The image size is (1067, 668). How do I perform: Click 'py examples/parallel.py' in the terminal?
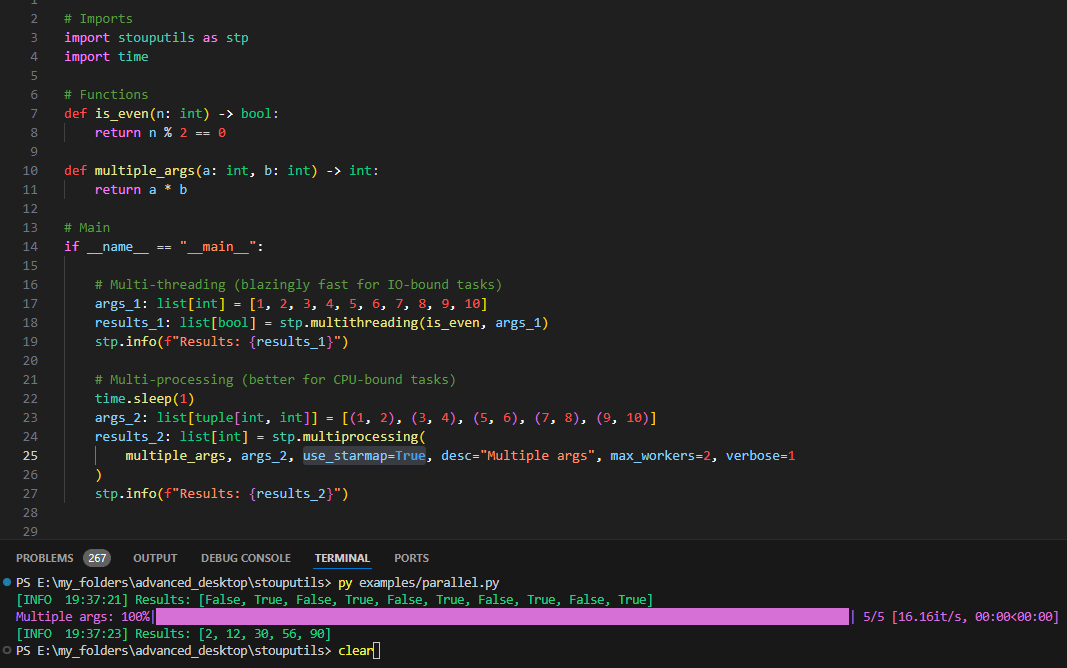point(418,582)
